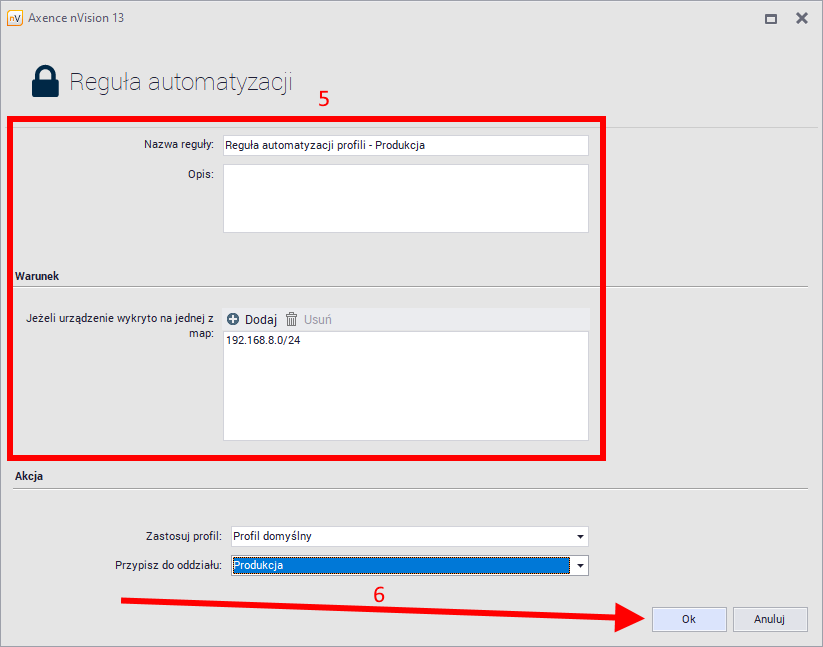Click the Akcja section header
Screen dimensions: 823x647
tap(27, 476)
